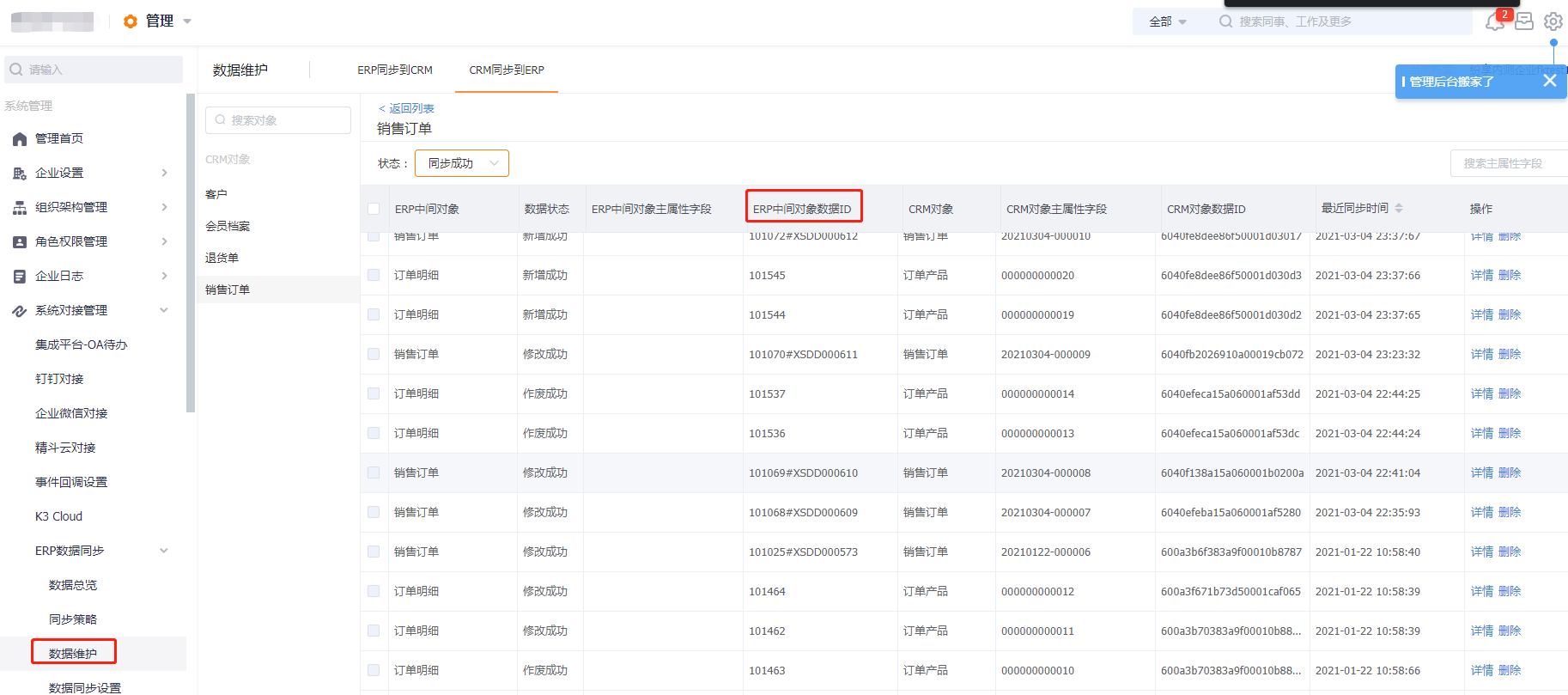Click the home icon beside 管理首页
This screenshot has width=1568, height=695.
(x=20, y=139)
